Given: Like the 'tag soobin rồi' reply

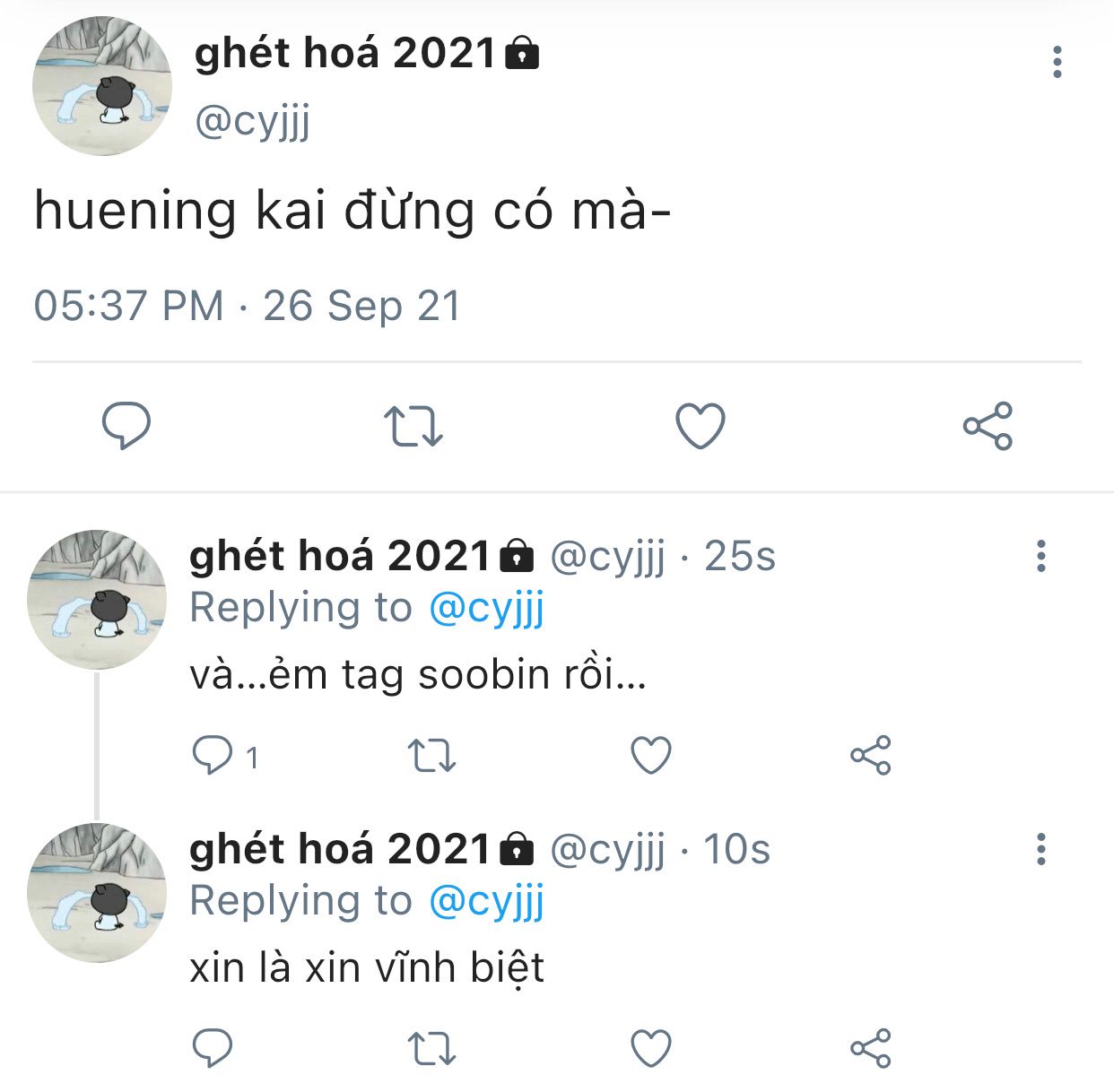Looking at the screenshot, I should [x=651, y=756].
